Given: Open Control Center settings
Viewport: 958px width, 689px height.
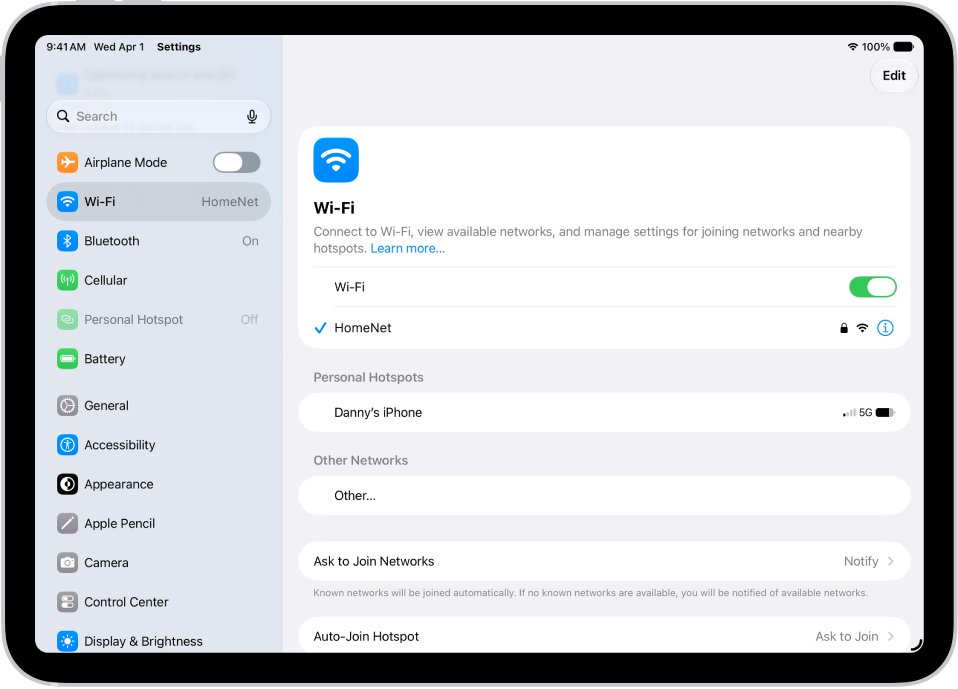Looking at the screenshot, I should [158, 602].
